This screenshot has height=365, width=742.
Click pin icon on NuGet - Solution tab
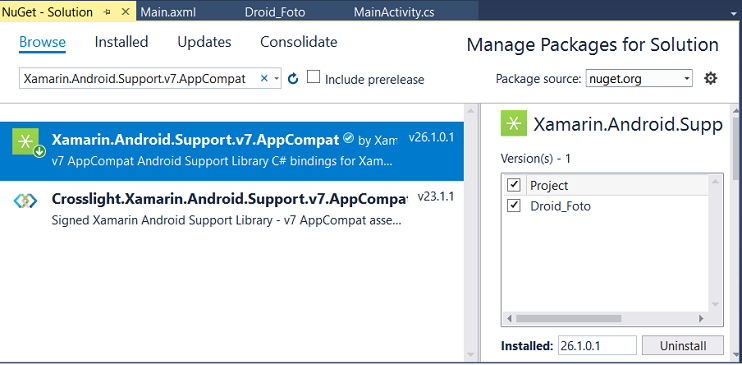107,12
